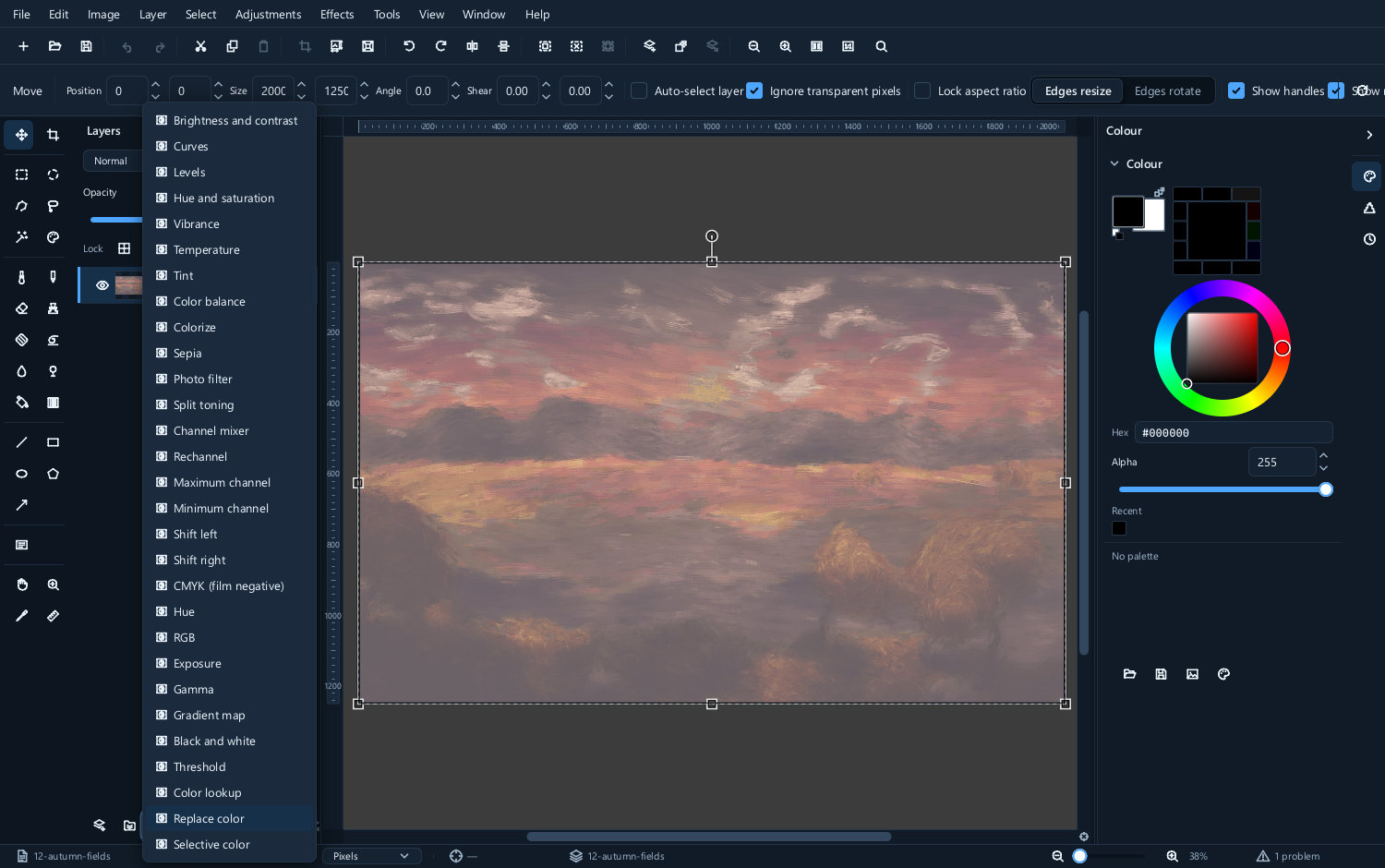Switch to Edges rotate mode

click(1167, 90)
